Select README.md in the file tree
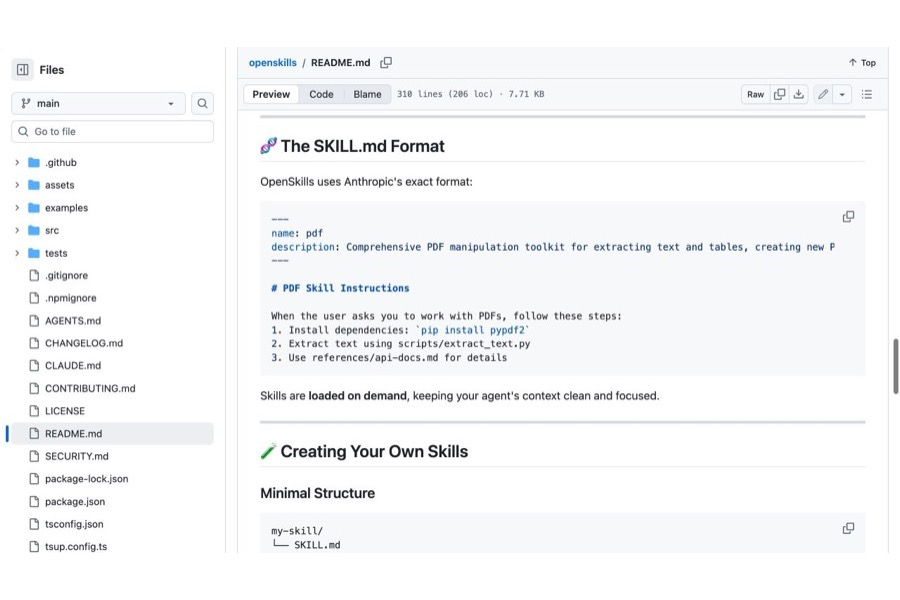Screen dimensions: 900x600 pyautogui.click(x=112, y=433)
